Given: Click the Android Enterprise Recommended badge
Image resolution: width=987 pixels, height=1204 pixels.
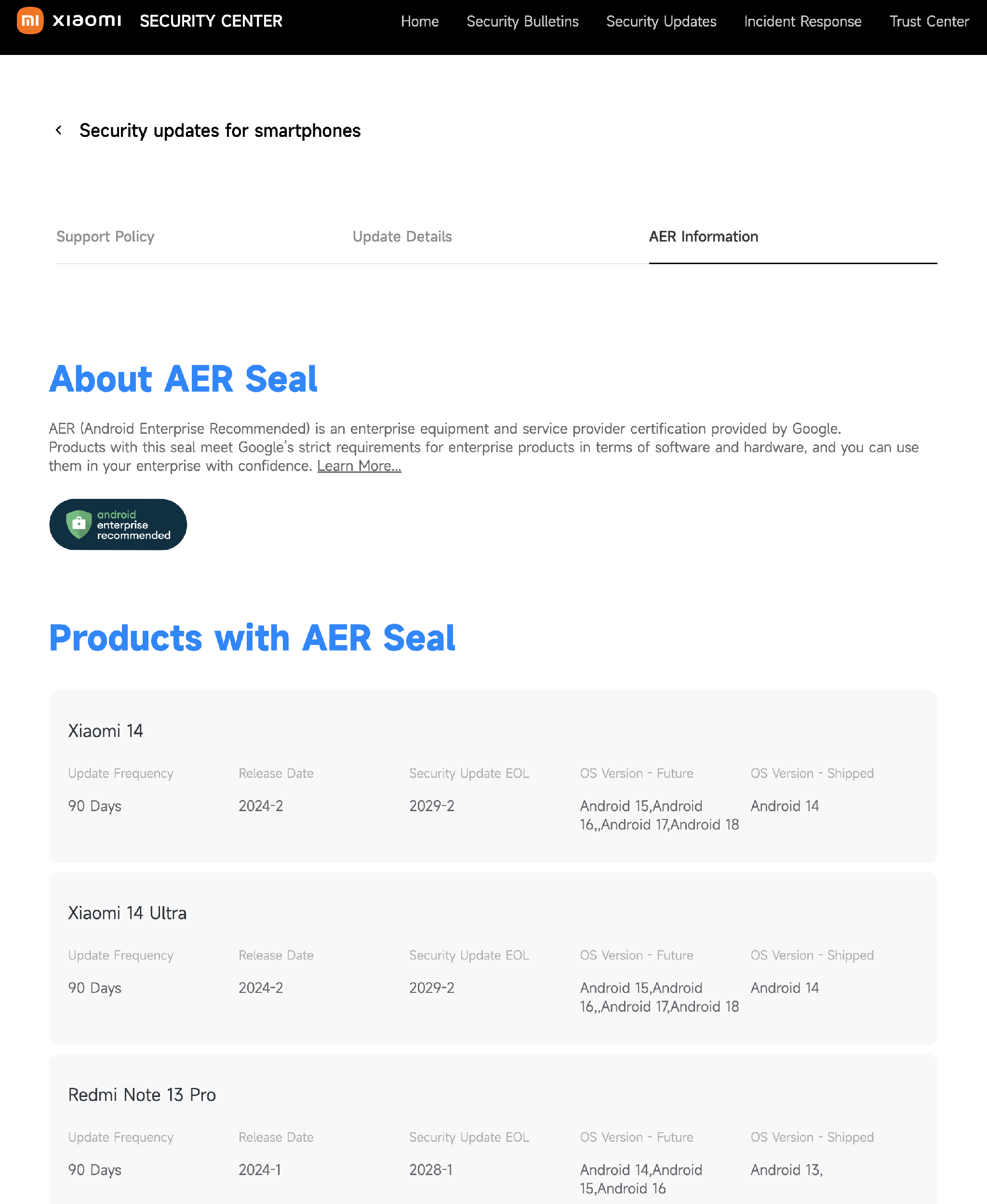Looking at the screenshot, I should click(118, 524).
